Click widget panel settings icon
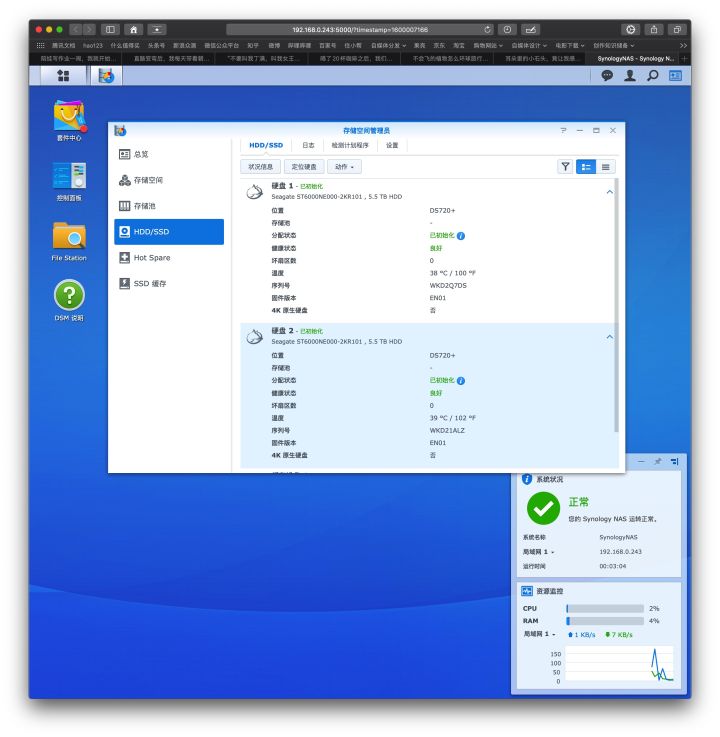The image size is (720, 737). click(x=674, y=462)
